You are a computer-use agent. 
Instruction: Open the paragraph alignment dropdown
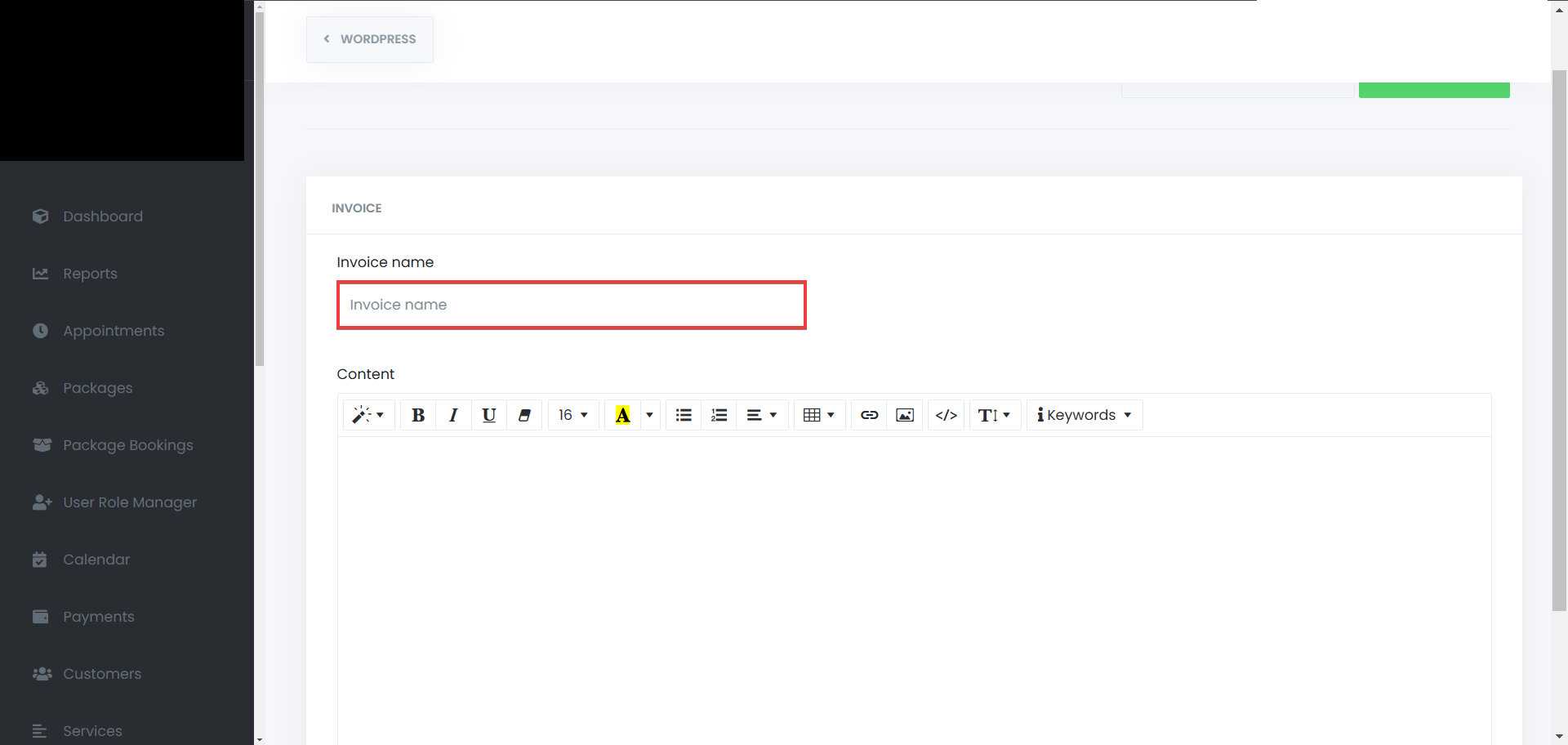tap(761, 415)
